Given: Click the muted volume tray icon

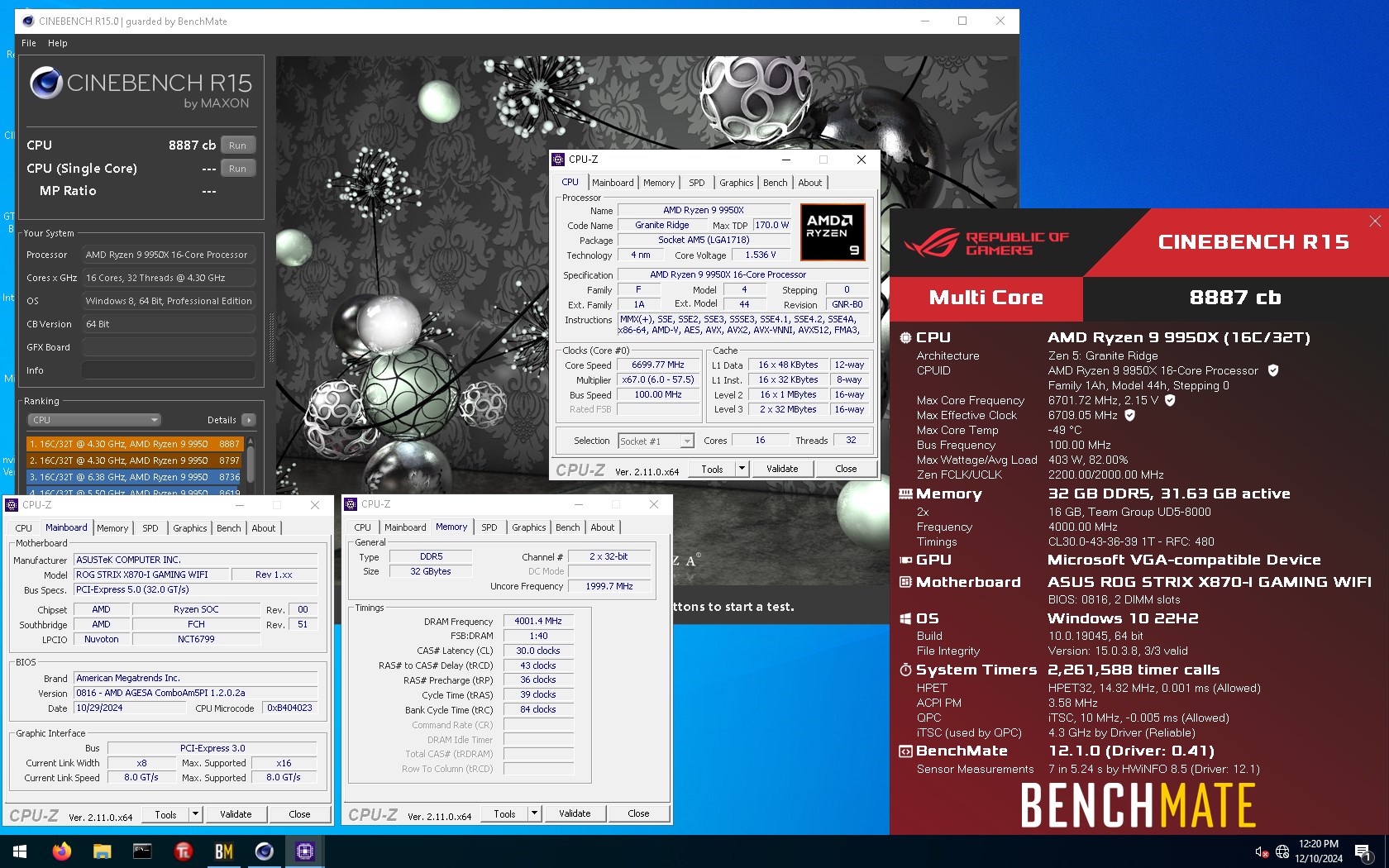Looking at the screenshot, I should tap(1262, 851).
